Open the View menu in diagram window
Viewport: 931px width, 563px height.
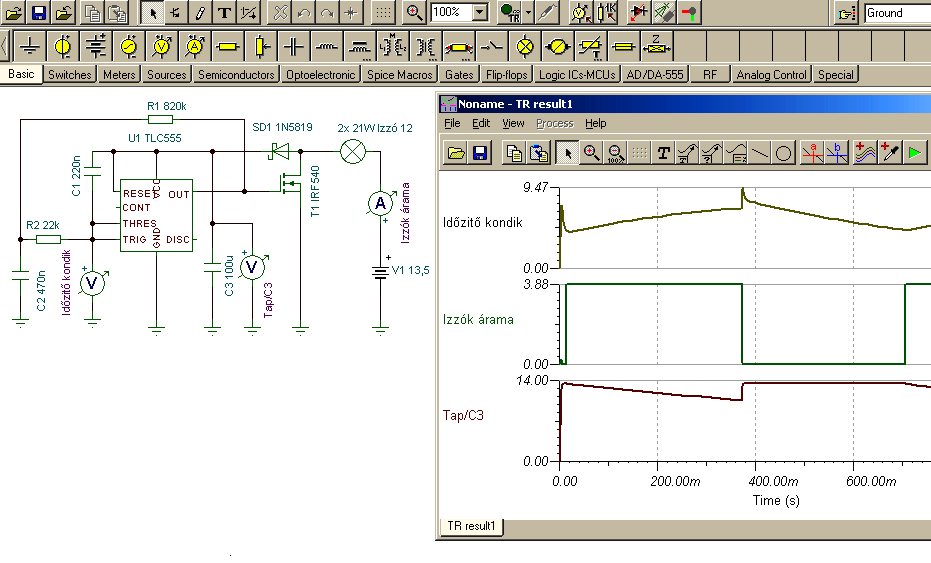513,123
